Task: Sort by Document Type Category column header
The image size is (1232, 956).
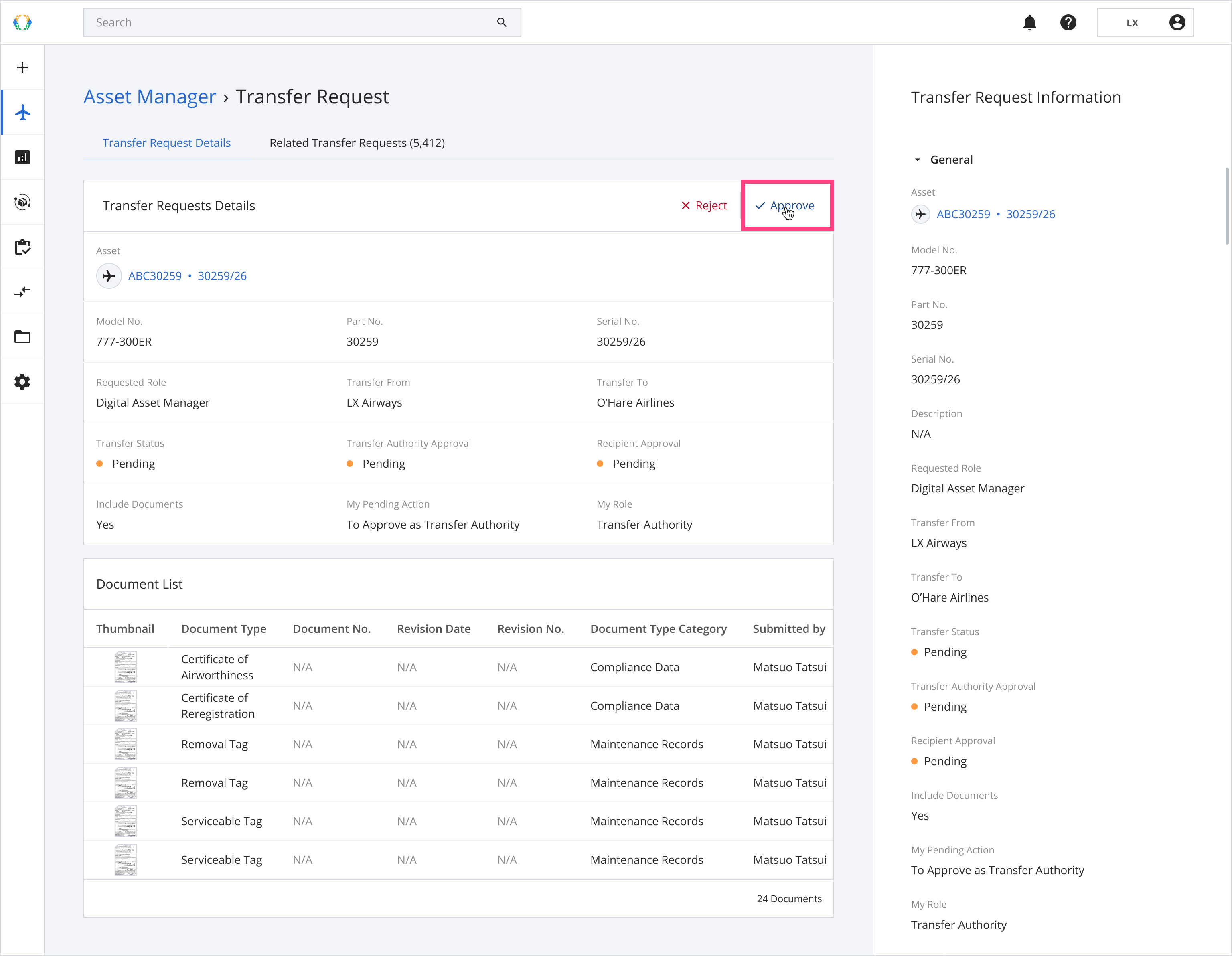Action: (658, 629)
